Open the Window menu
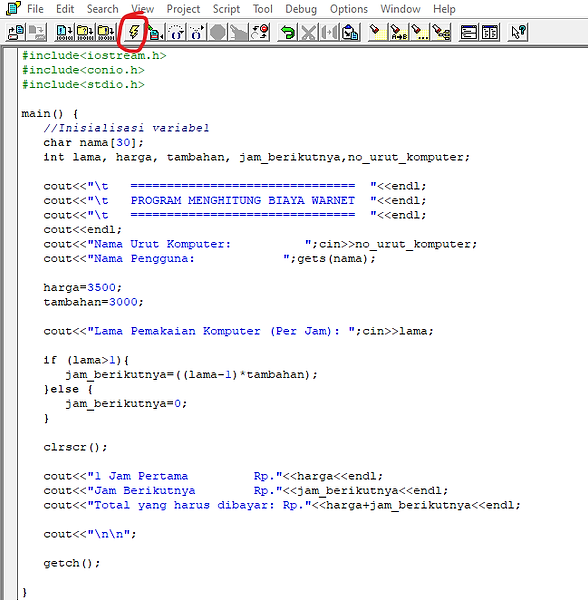This screenshot has height=600, width=588. (400, 9)
